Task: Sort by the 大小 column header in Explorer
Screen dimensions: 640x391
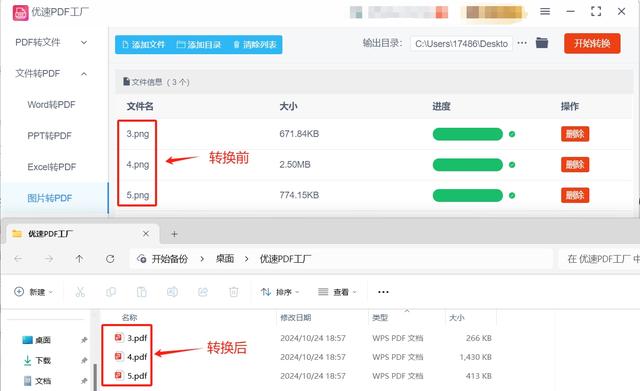Action: 456,318
